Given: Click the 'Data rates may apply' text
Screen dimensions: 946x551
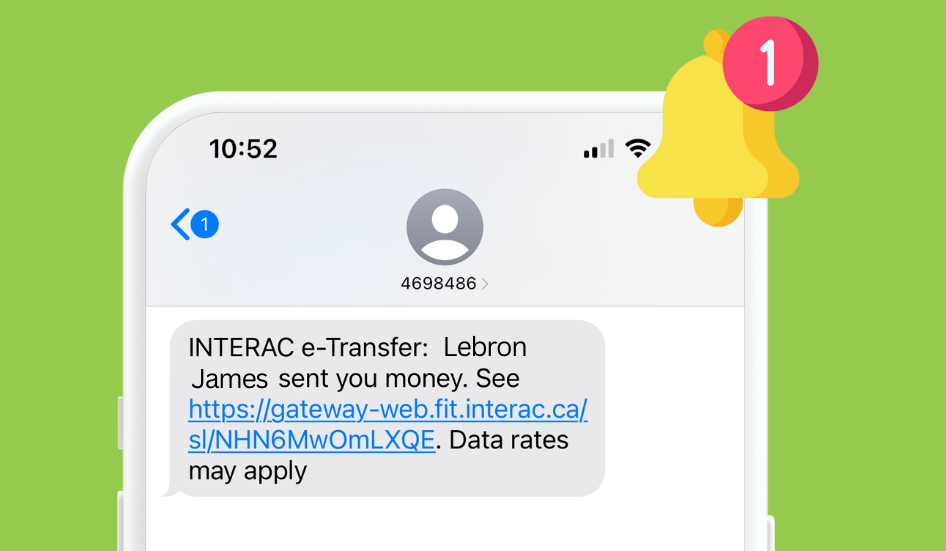Looking at the screenshot, I should (x=378, y=456).
